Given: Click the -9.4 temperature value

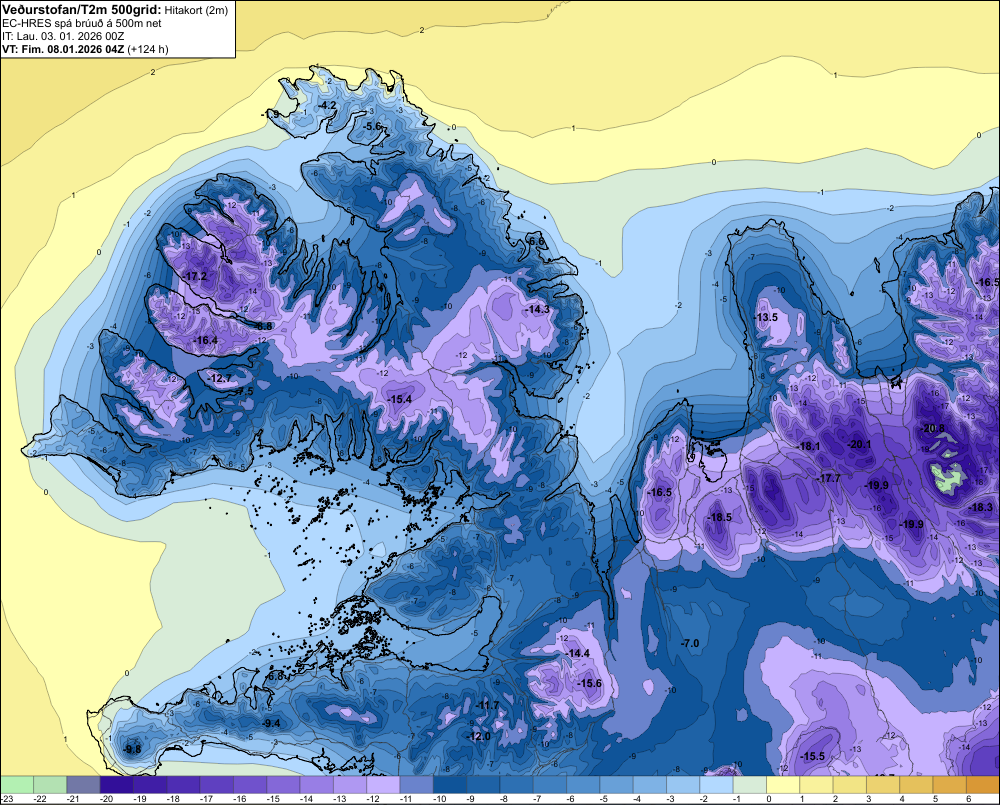Looking at the screenshot, I should pyautogui.click(x=271, y=723).
